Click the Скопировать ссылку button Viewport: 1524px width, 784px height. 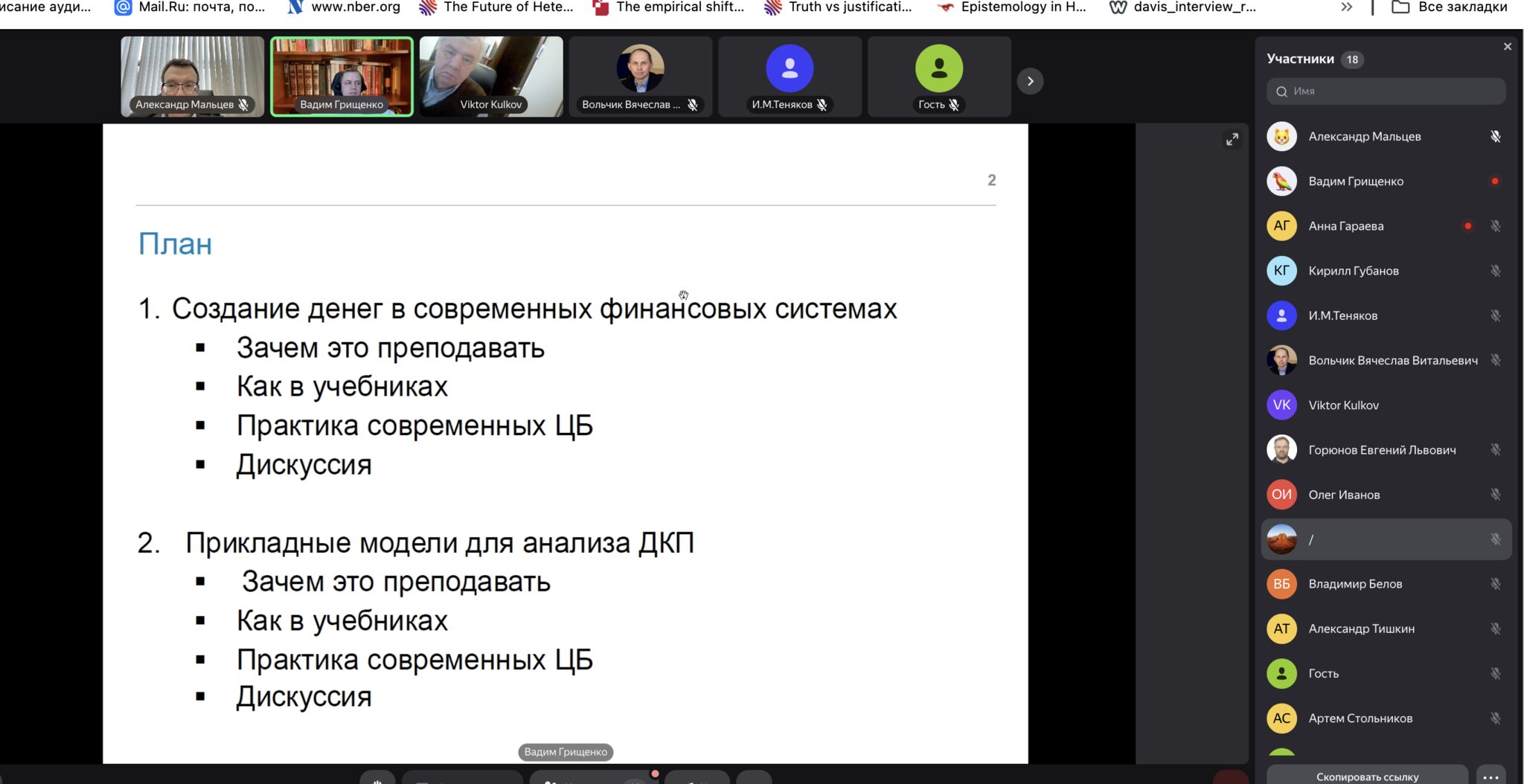[x=1367, y=777]
